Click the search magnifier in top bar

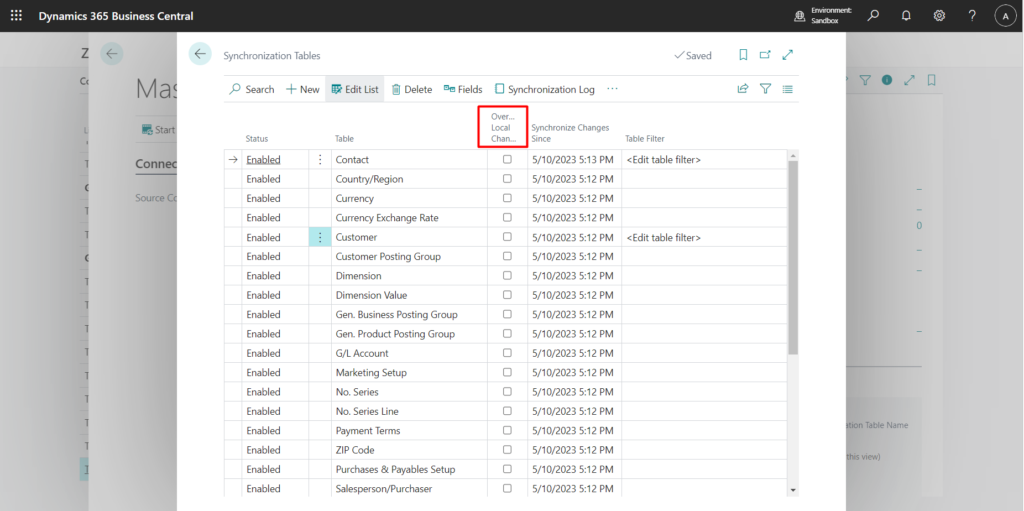point(873,16)
